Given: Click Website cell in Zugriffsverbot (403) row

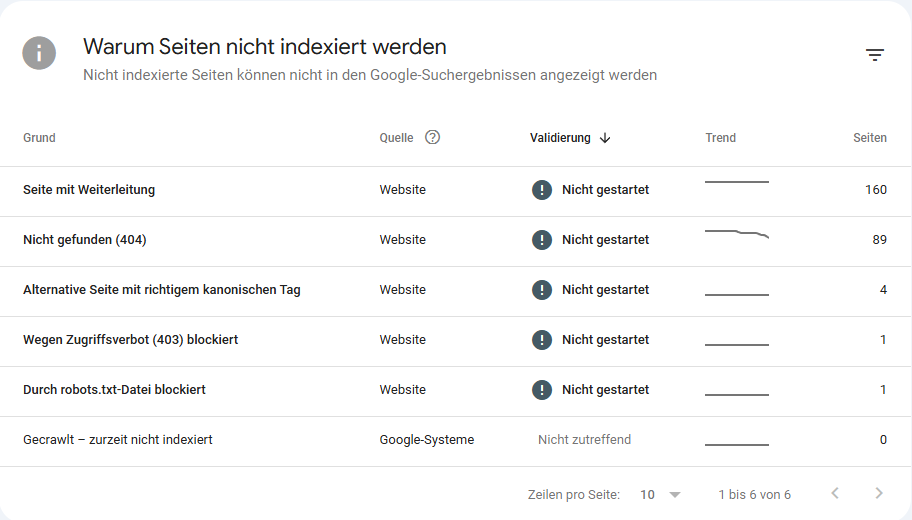Looking at the screenshot, I should [x=402, y=340].
